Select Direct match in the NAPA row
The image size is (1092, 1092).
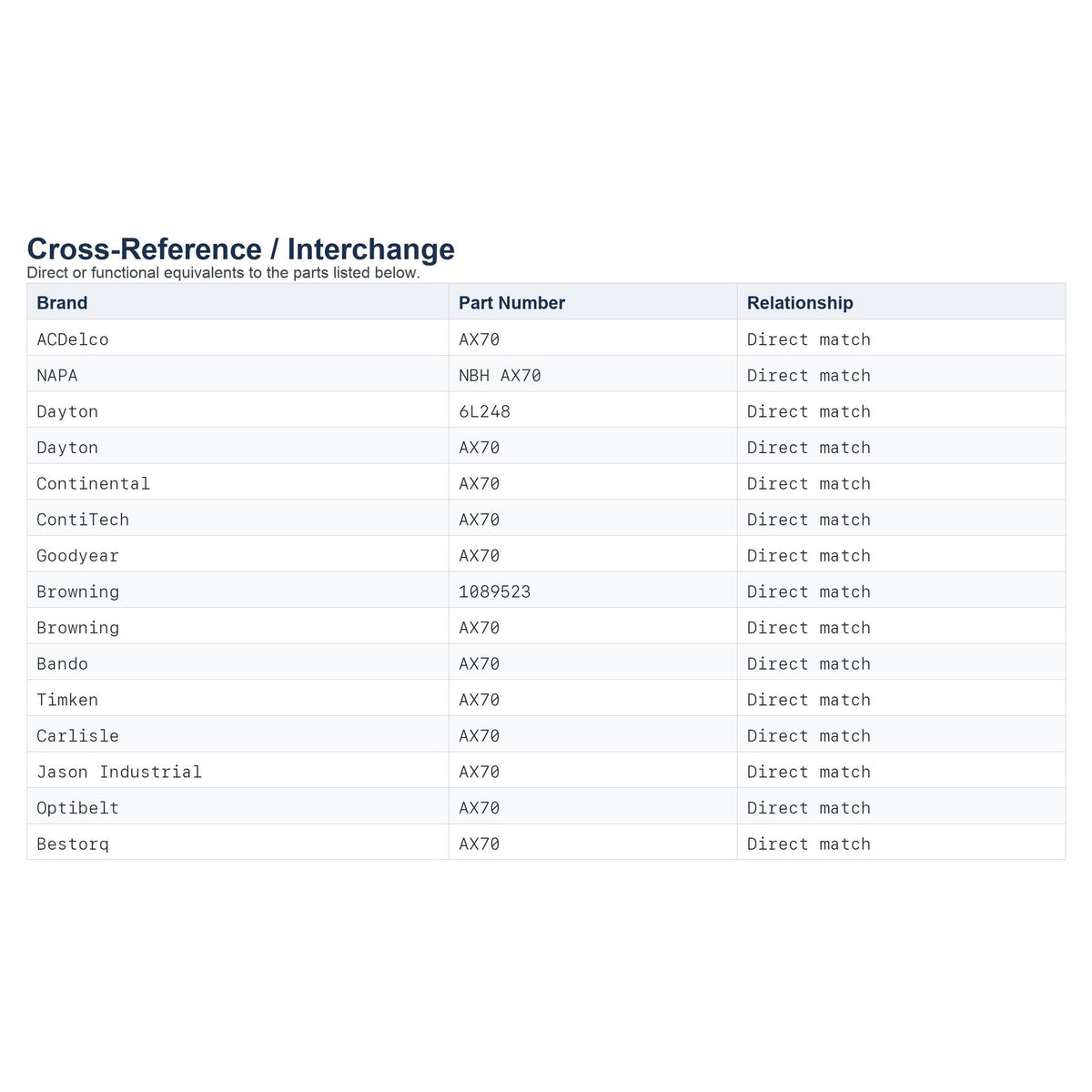(809, 376)
